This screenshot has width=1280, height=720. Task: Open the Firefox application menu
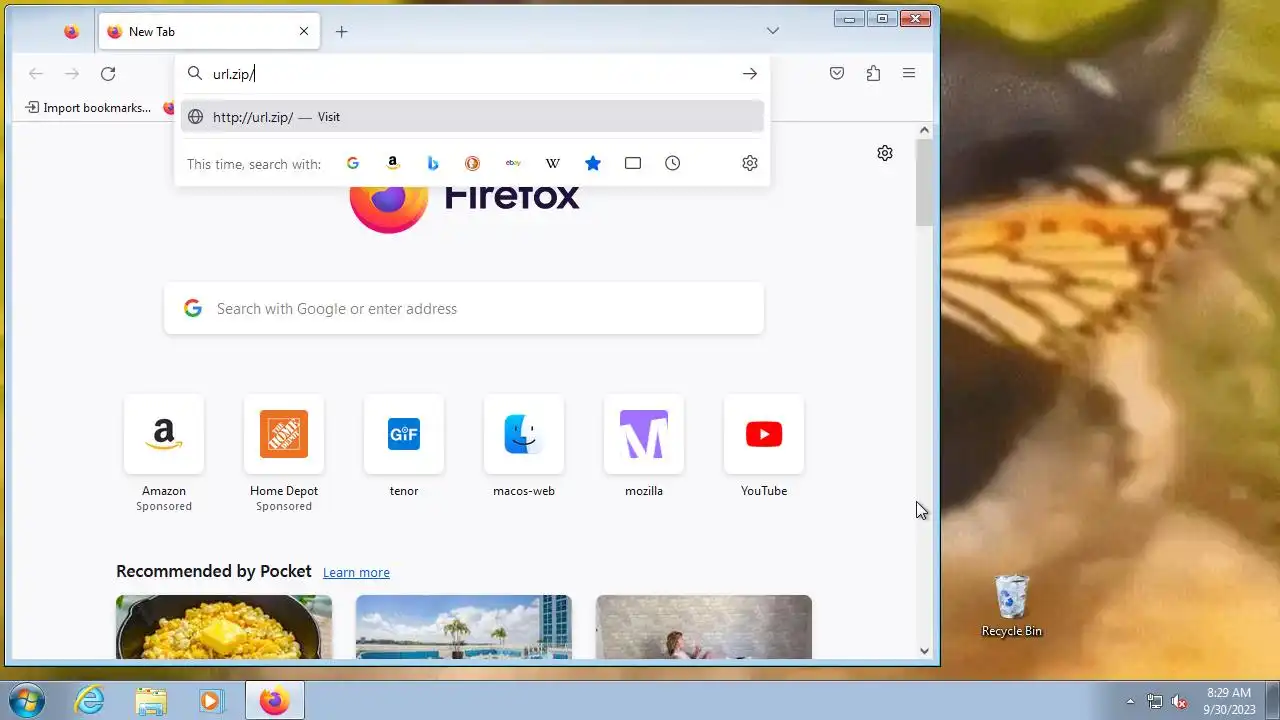(909, 73)
